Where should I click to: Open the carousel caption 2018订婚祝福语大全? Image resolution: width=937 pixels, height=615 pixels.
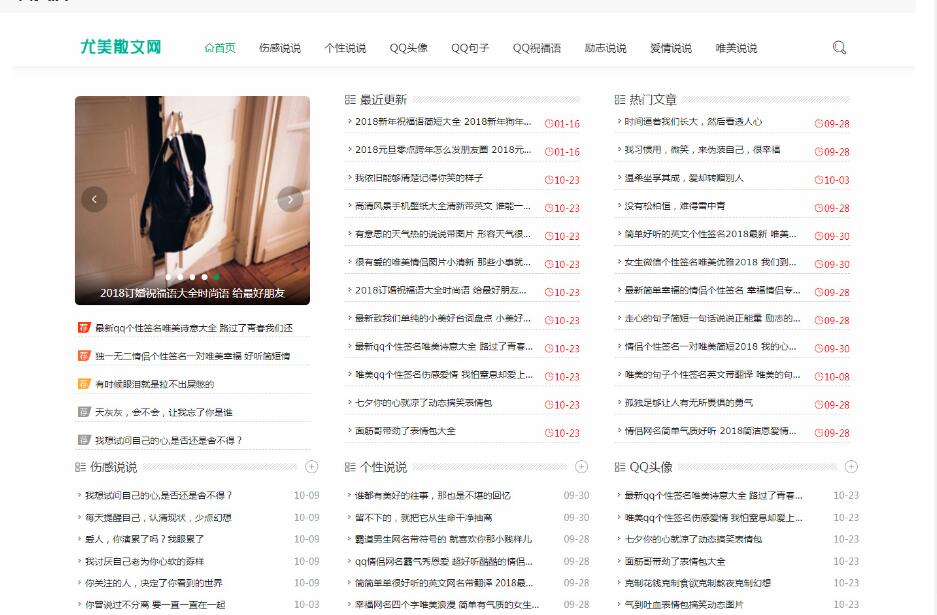[192, 293]
